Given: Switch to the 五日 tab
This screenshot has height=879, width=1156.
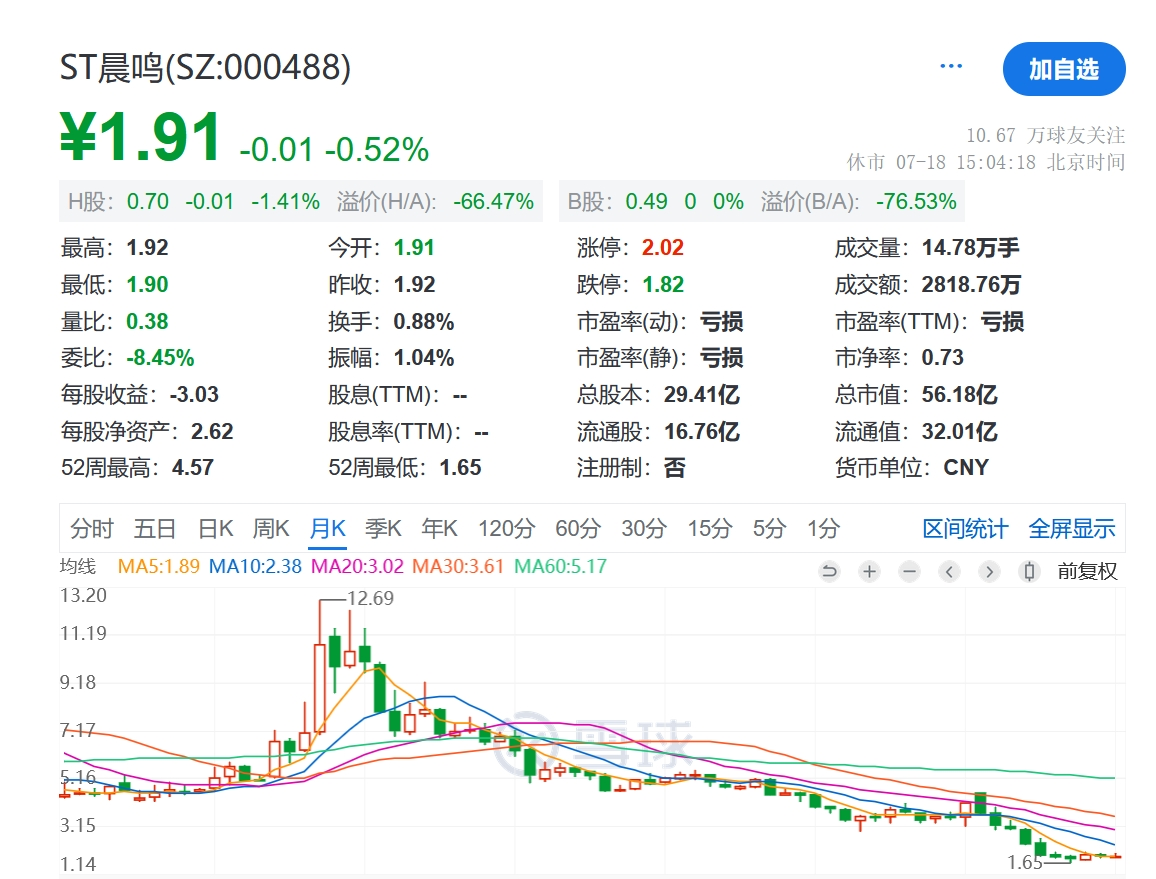Looking at the screenshot, I should coord(155,529).
